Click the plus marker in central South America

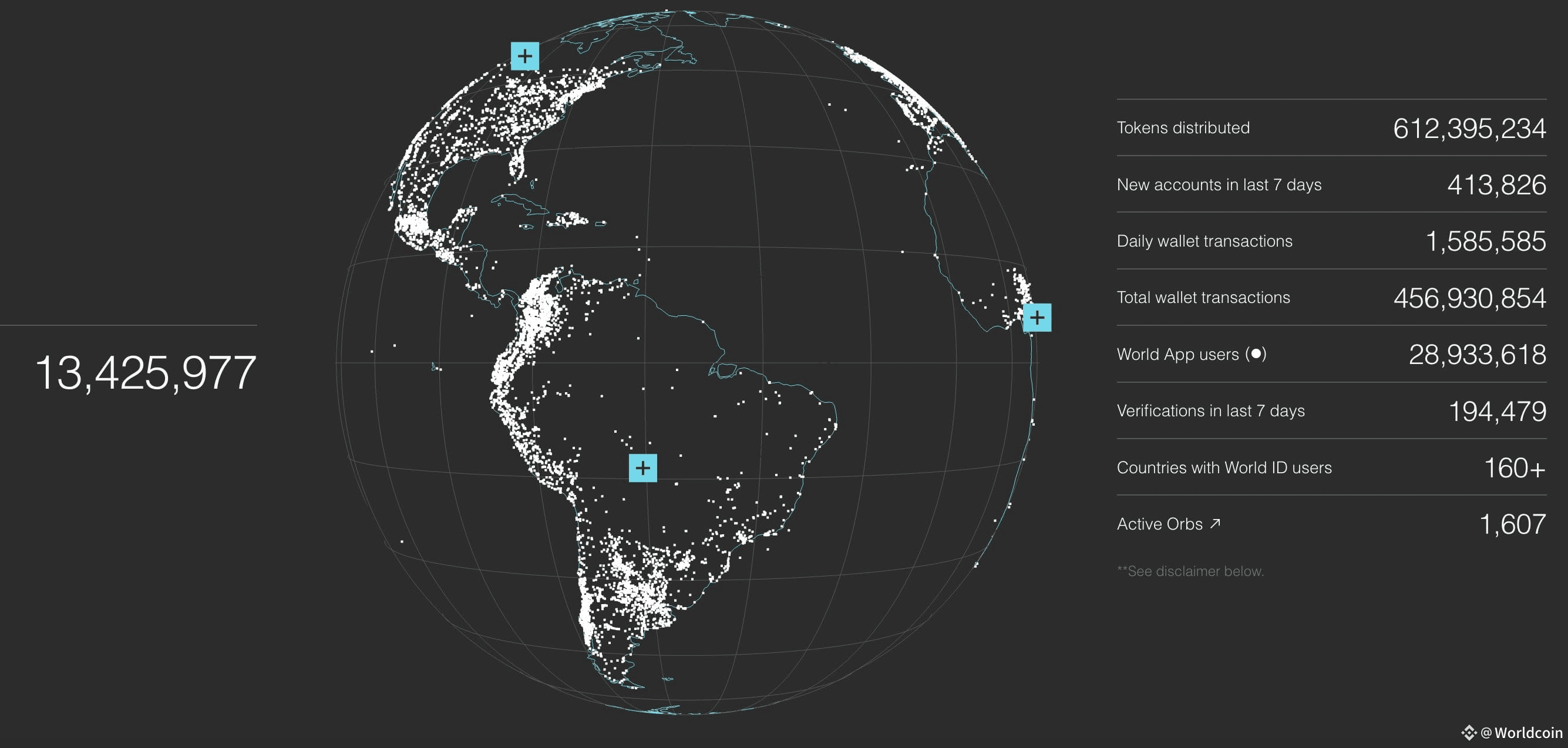643,468
